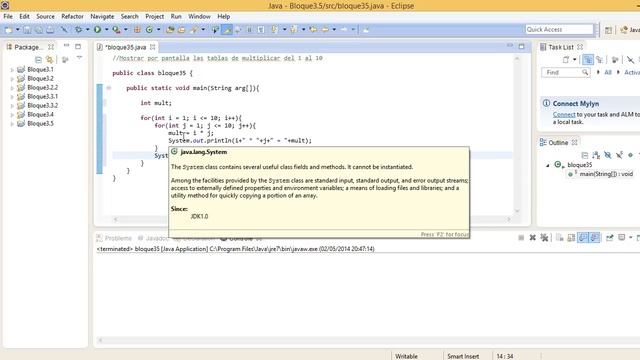Collapse All in Package Explorer toolbar

(38, 60)
